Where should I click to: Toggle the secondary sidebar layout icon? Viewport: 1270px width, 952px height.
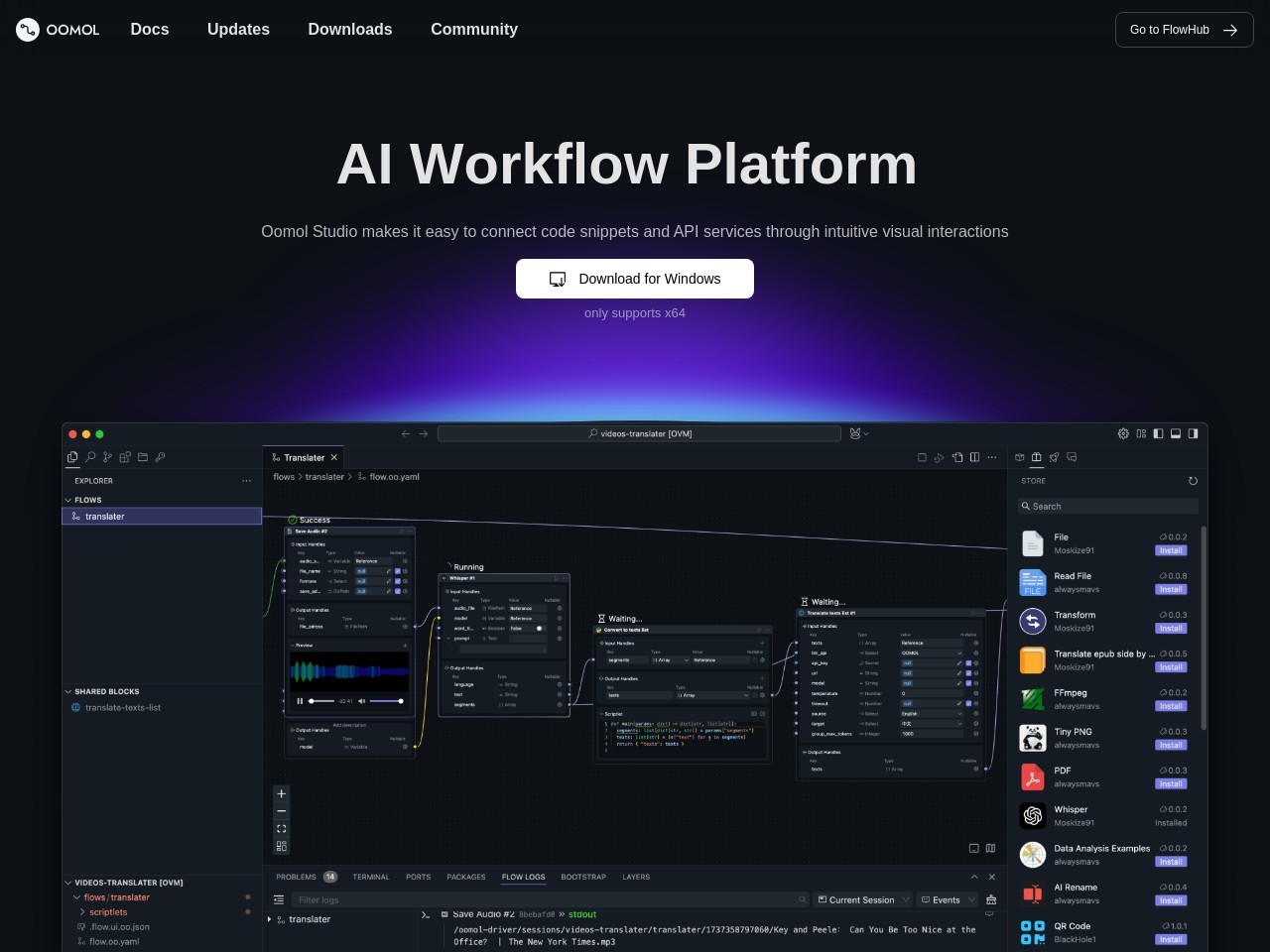point(1193,433)
